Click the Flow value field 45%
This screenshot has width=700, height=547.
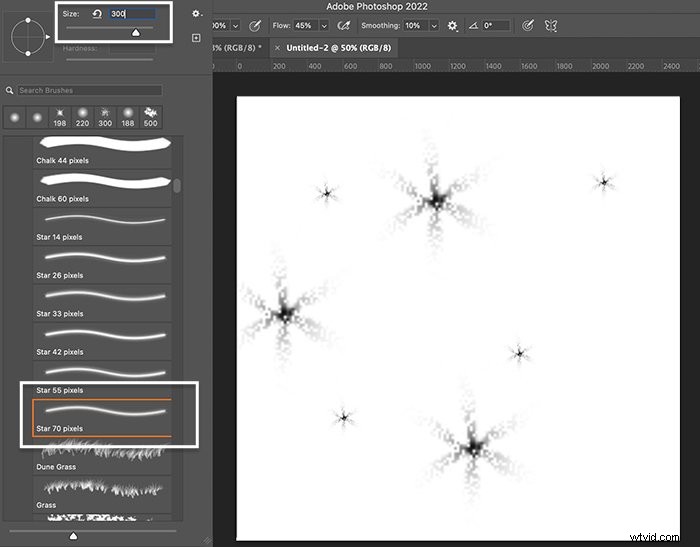tap(306, 26)
